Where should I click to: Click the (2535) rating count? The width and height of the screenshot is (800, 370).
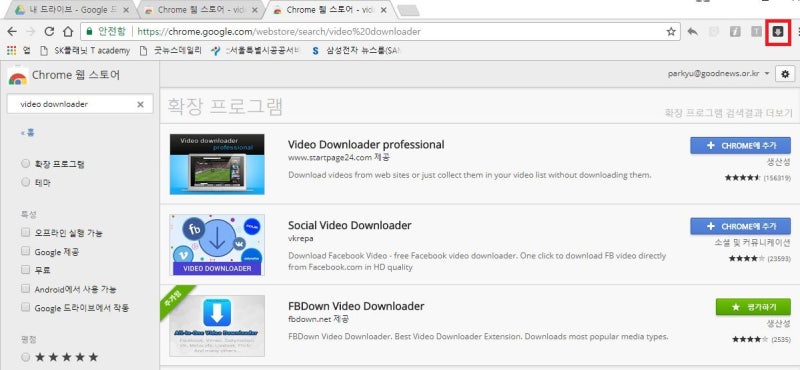pos(781,339)
